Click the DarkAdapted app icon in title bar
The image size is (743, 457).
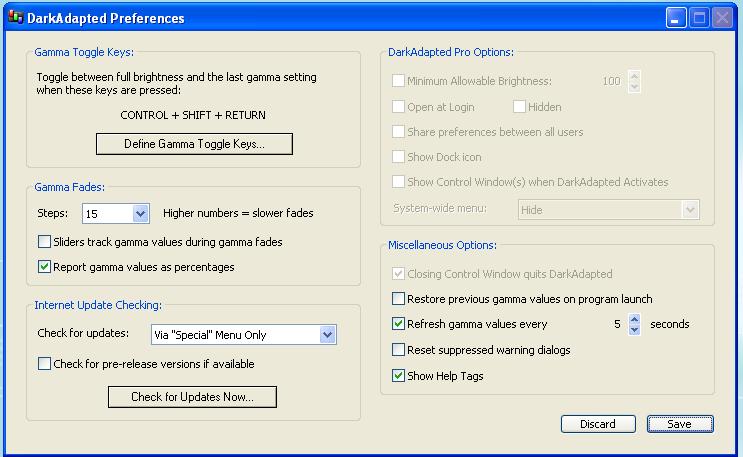tap(15, 17)
